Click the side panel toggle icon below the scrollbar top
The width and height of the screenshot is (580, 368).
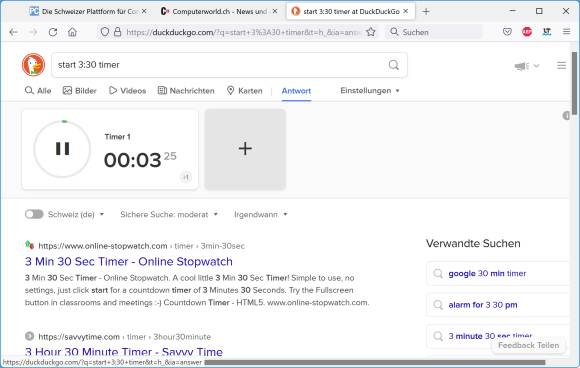(x=566, y=116)
